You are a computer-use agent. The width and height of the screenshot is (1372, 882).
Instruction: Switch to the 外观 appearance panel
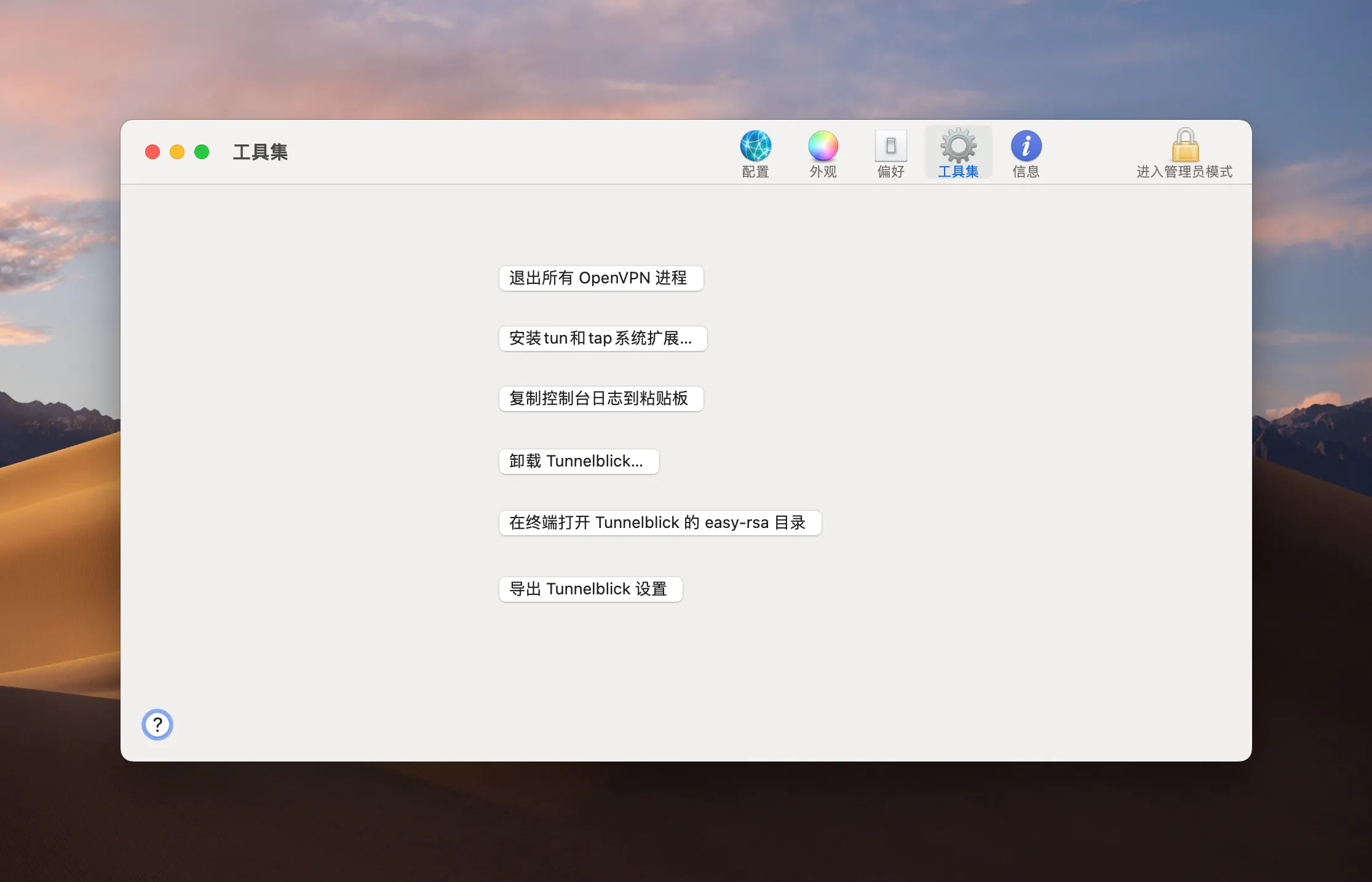coord(823,152)
